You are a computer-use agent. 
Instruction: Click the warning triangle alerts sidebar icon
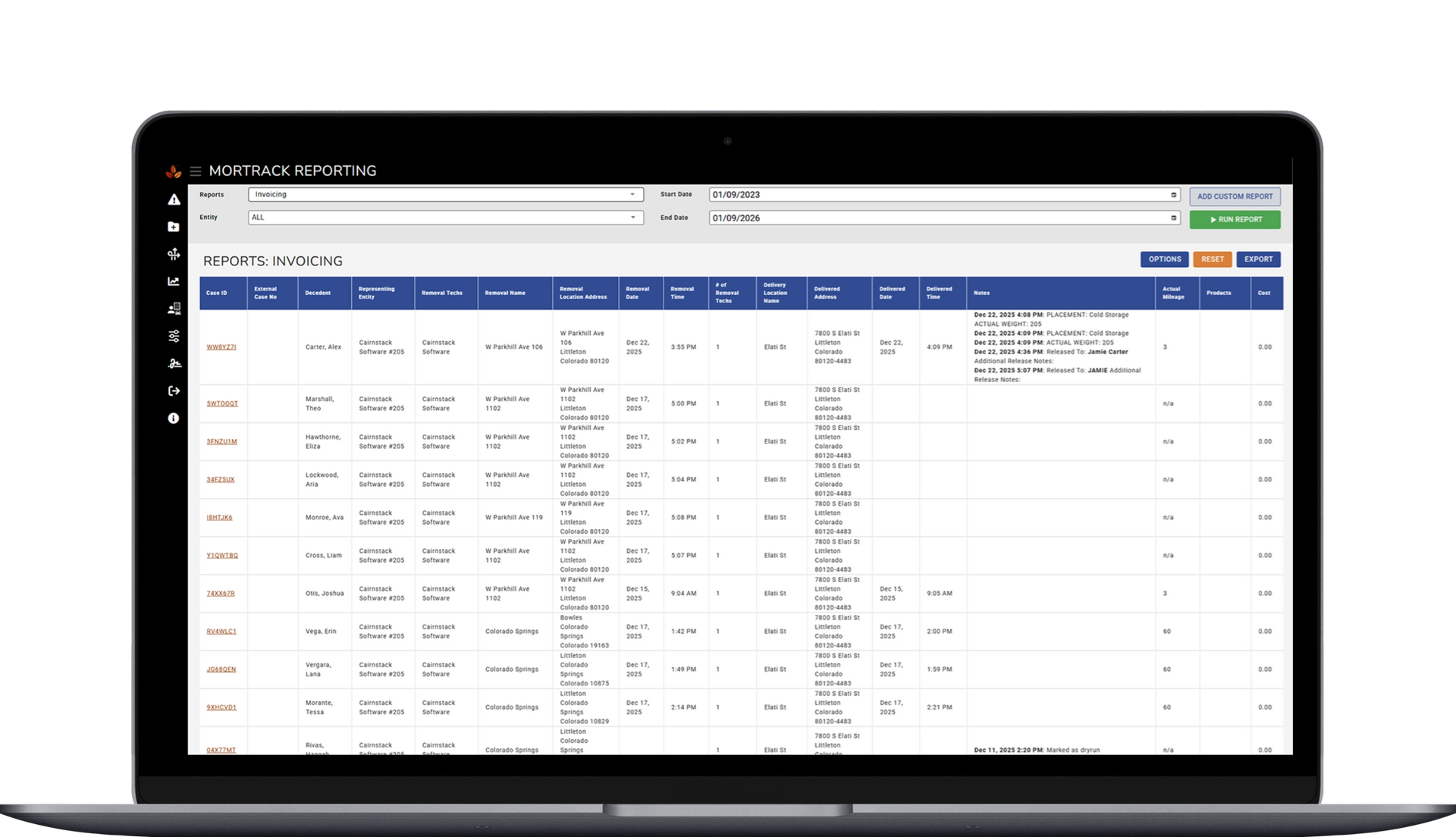(174, 199)
